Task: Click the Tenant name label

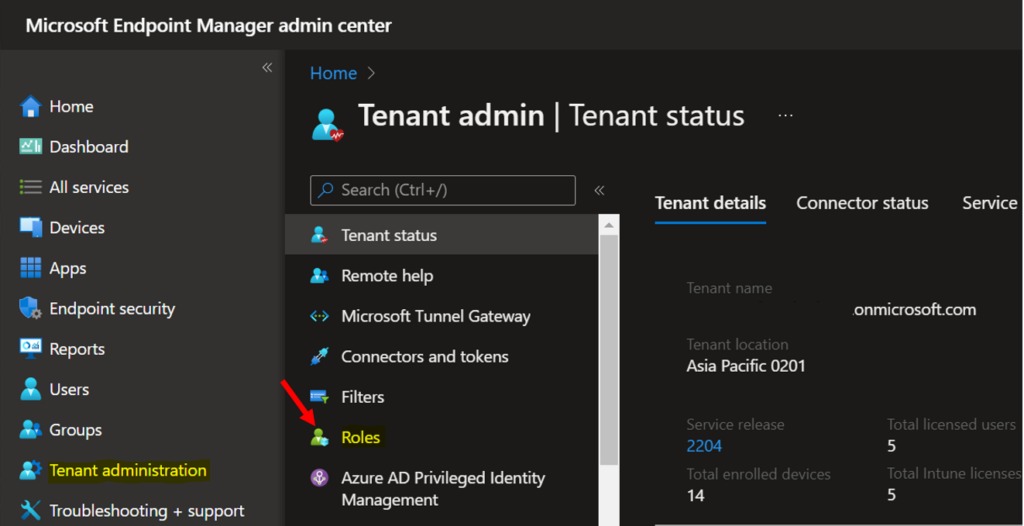Action: click(x=729, y=288)
